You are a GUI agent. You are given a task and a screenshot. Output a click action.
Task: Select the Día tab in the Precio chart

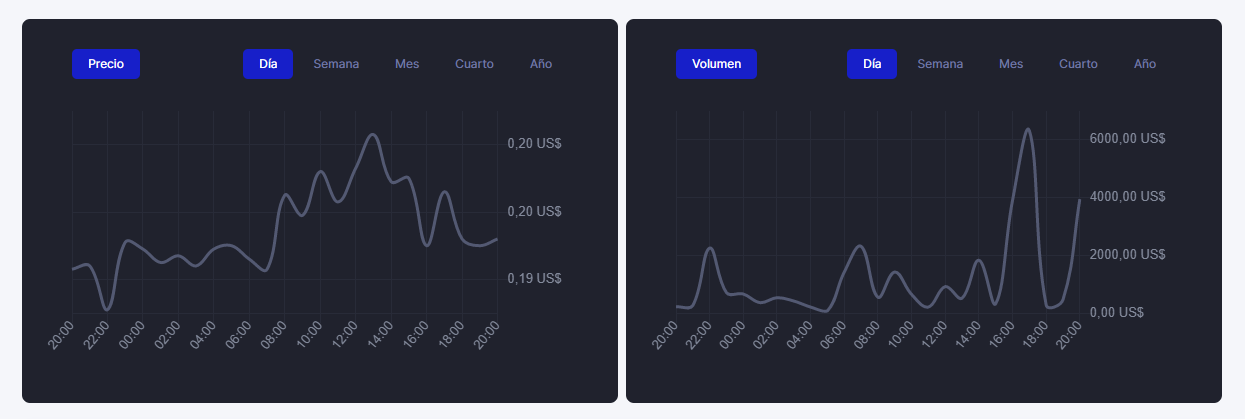coord(268,64)
